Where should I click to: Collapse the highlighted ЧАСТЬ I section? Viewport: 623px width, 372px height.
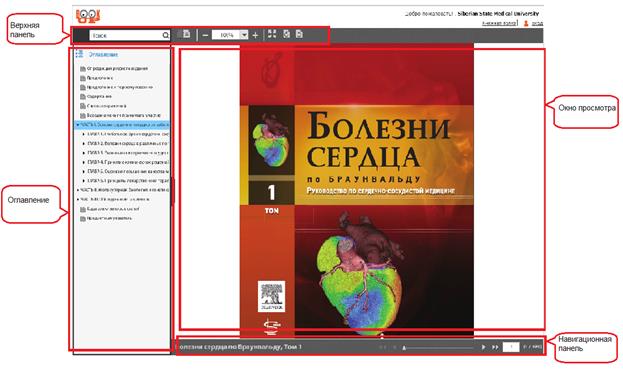point(77,125)
